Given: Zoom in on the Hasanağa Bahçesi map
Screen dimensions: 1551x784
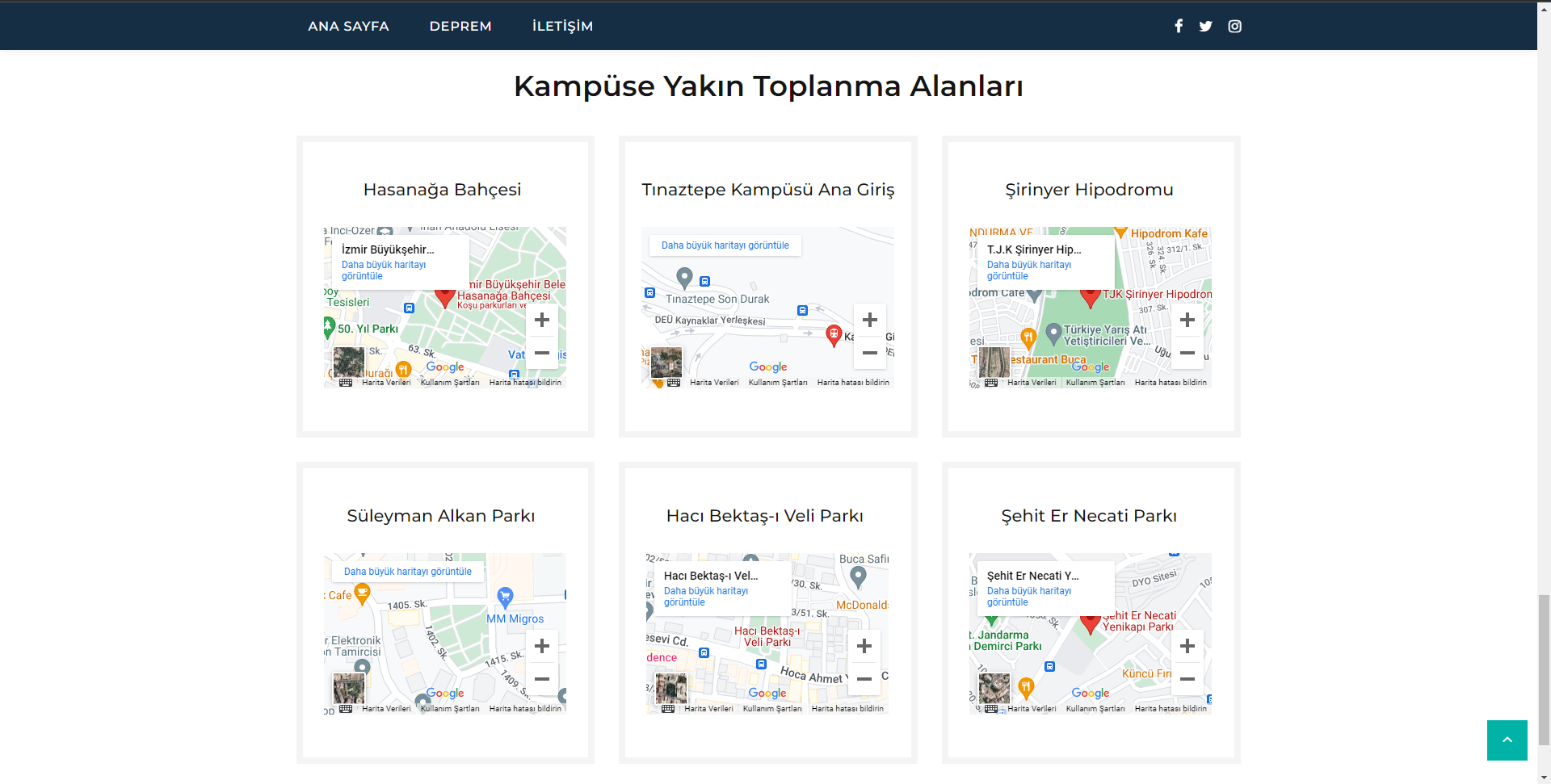Looking at the screenshot, I should click(x=542, y=320).
